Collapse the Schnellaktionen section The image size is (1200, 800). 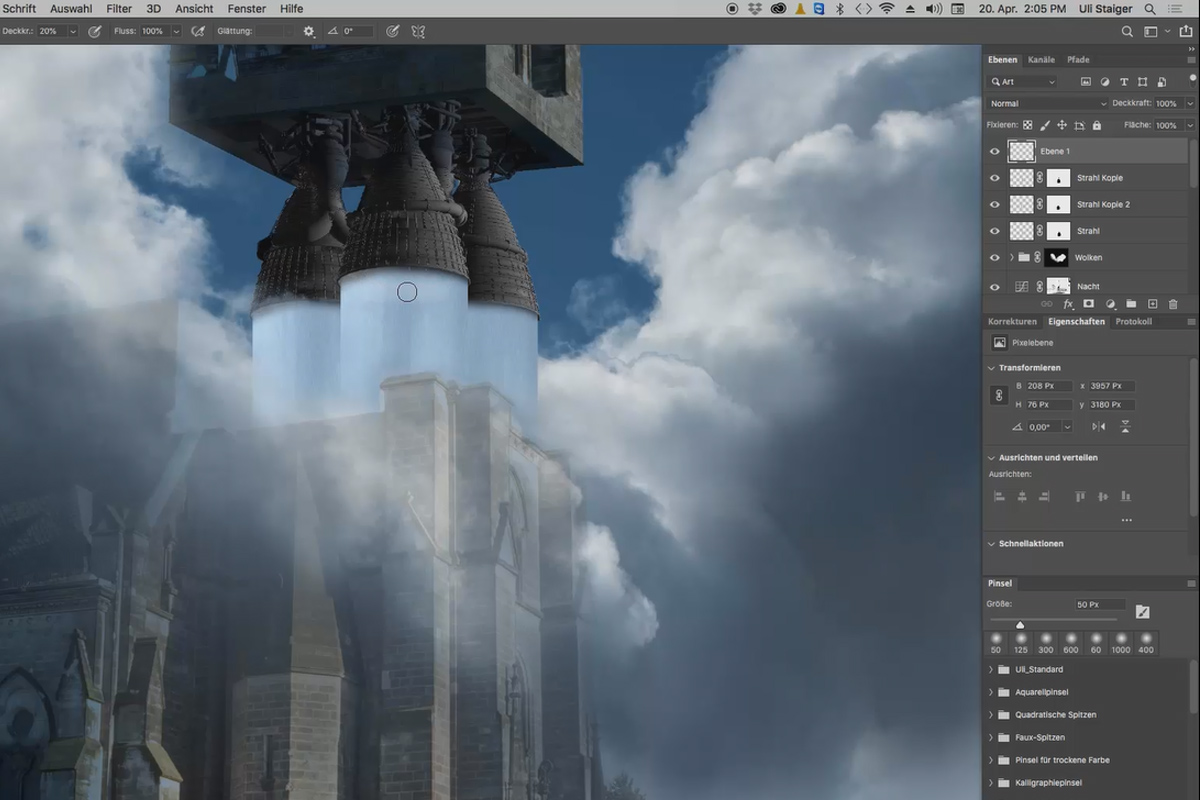tap(992, 544)
